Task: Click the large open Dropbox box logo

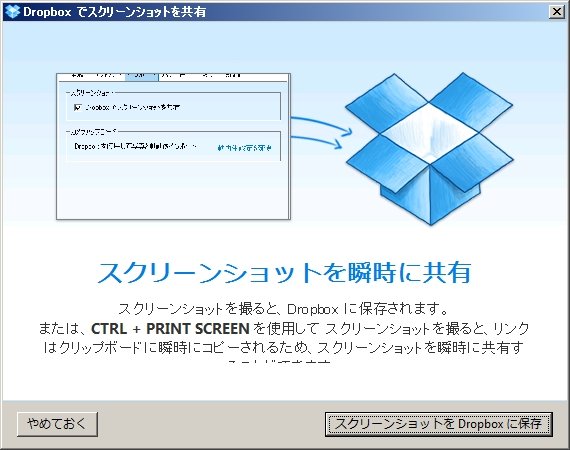Action: (429, 149)
